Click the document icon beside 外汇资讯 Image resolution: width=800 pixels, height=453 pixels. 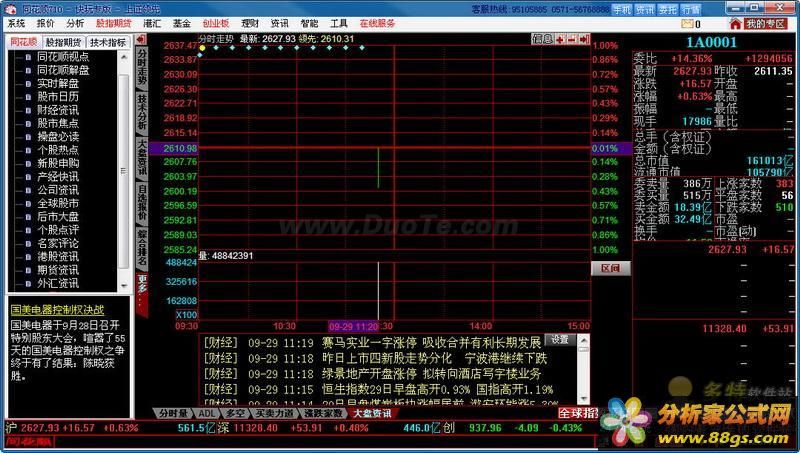29,284
